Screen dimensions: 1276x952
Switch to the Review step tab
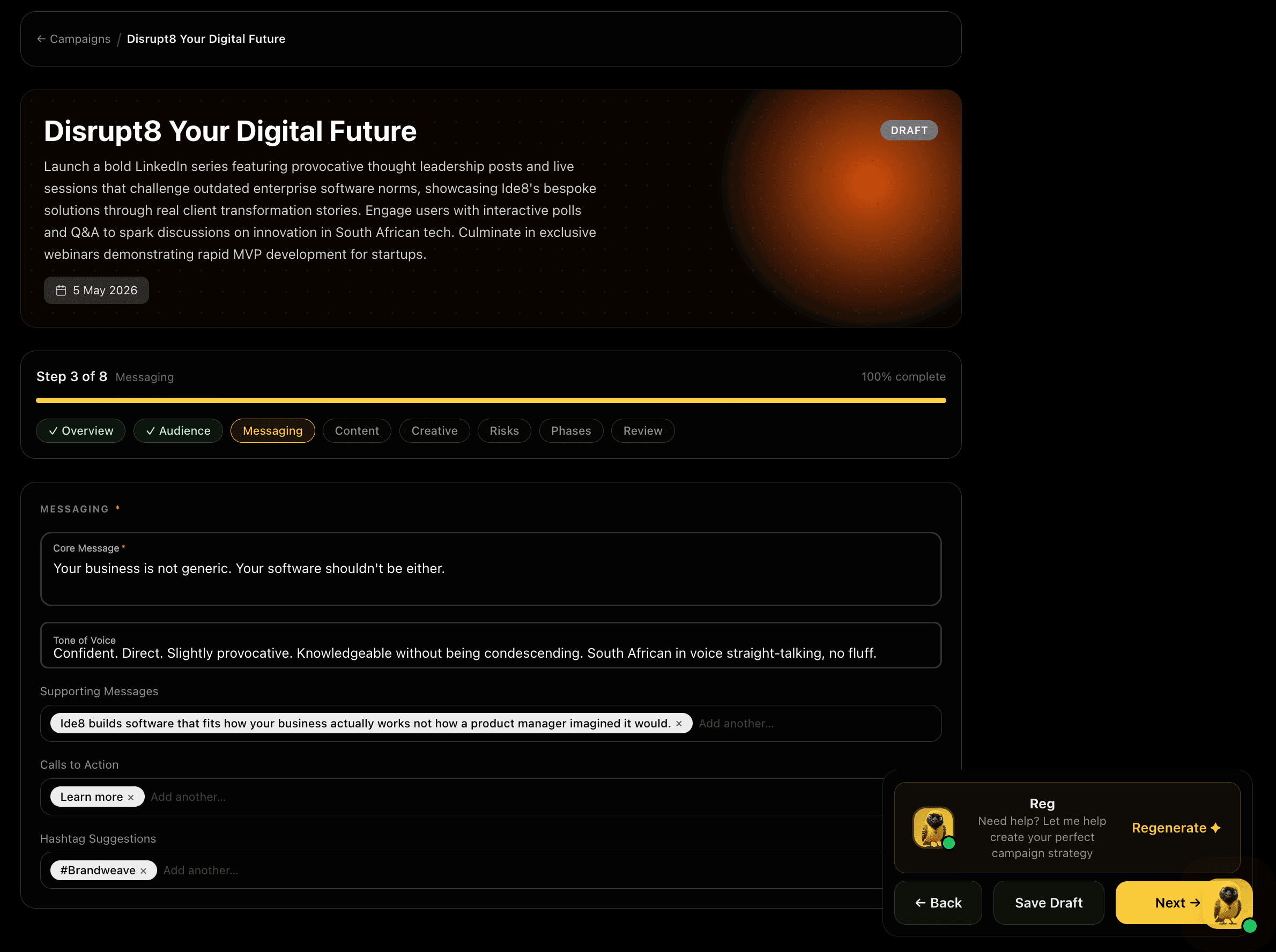643,430
